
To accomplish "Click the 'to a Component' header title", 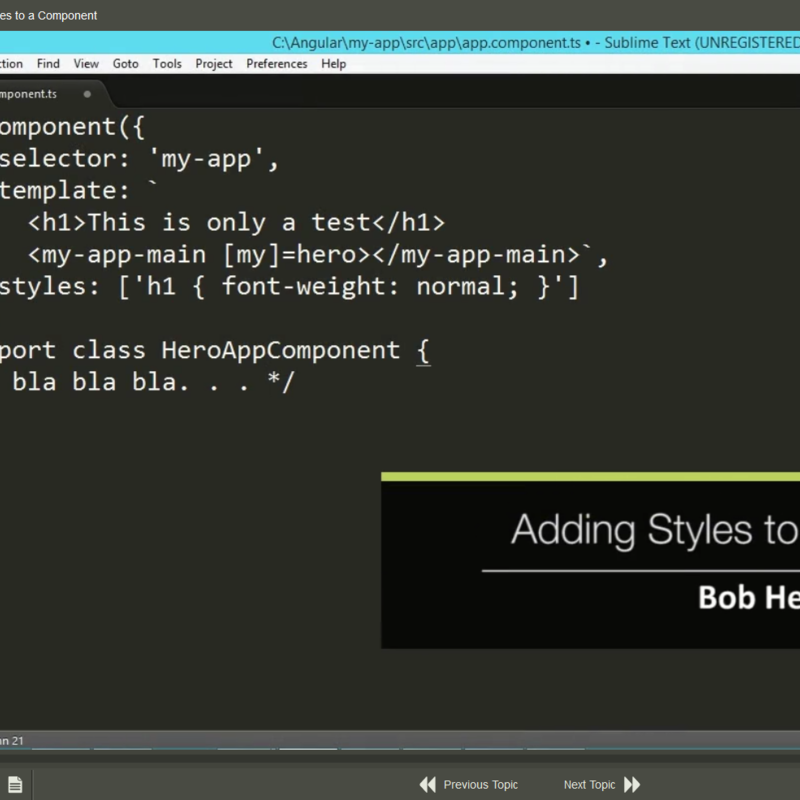I will pyautogui.click(x=48, y=16).
